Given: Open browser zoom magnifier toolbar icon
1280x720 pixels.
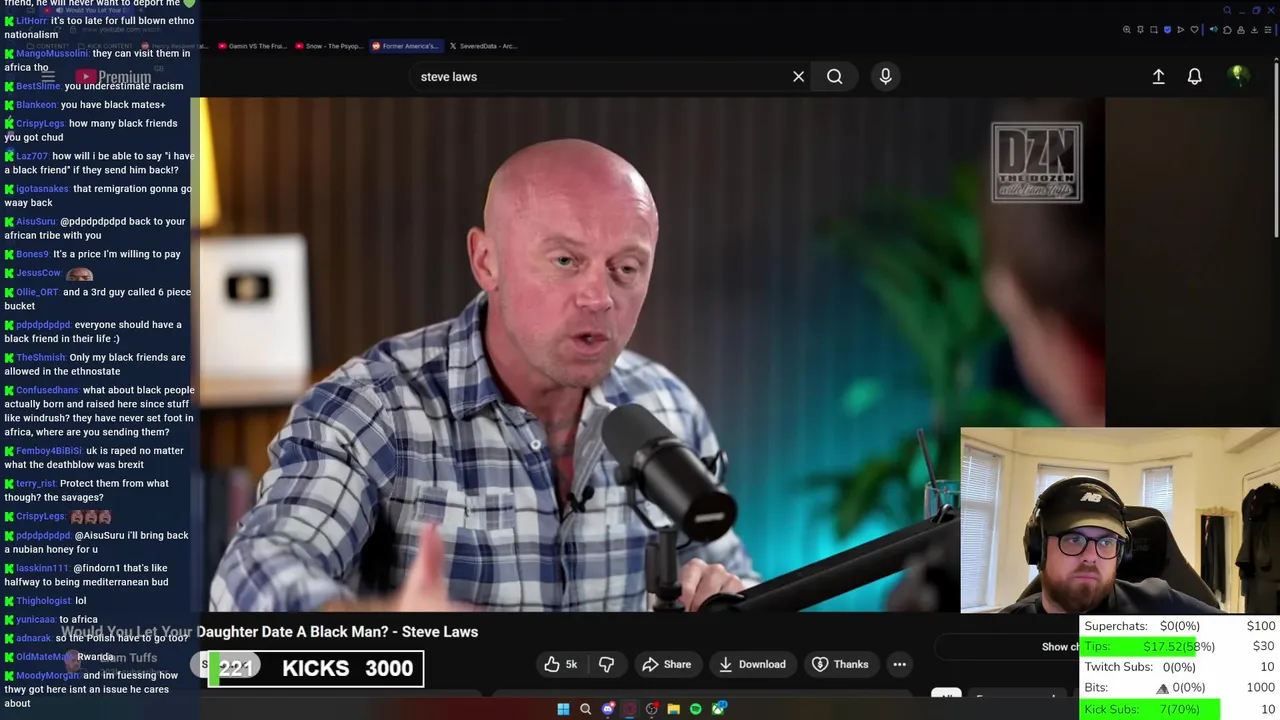Looking at the screenshot, I should click(x=1127, y=30).
